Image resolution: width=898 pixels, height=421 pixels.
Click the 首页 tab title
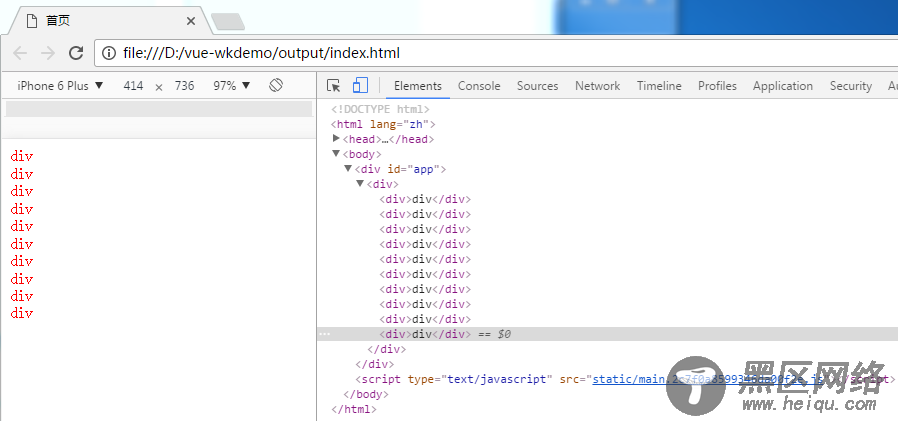click(x=58, y=21)
